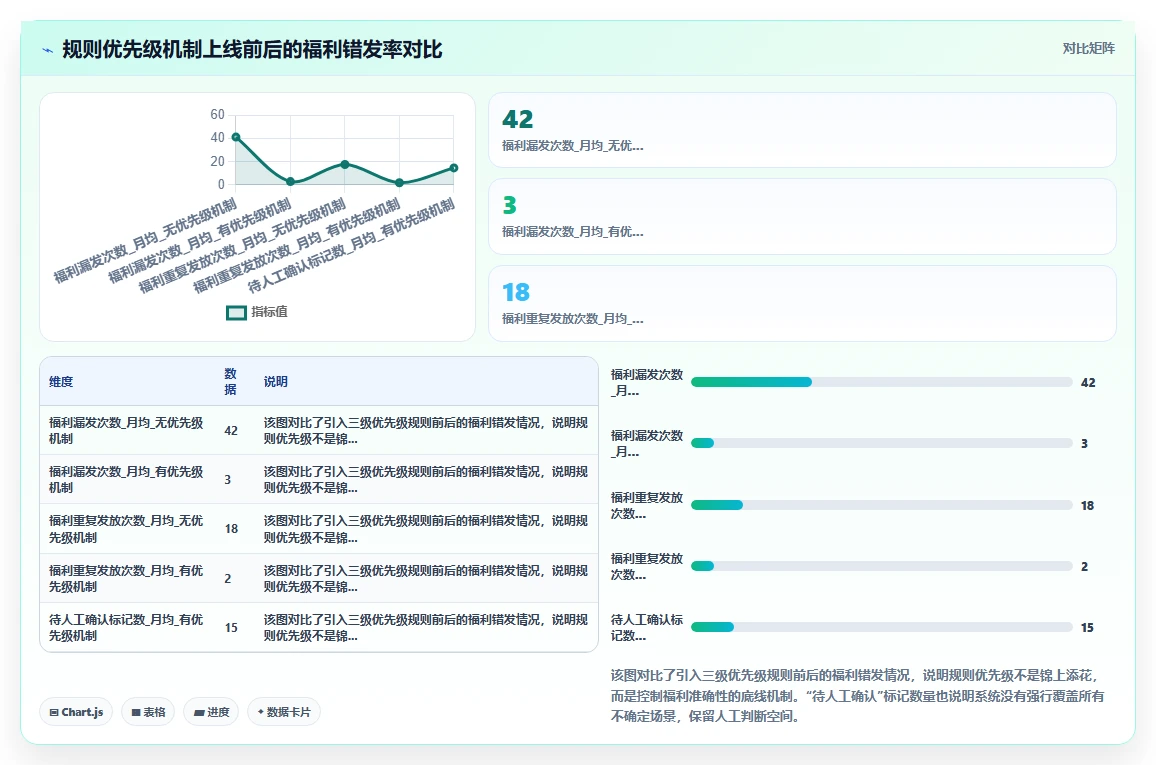
Task: Click the 表格 tag chip
Action: [148, 712]
